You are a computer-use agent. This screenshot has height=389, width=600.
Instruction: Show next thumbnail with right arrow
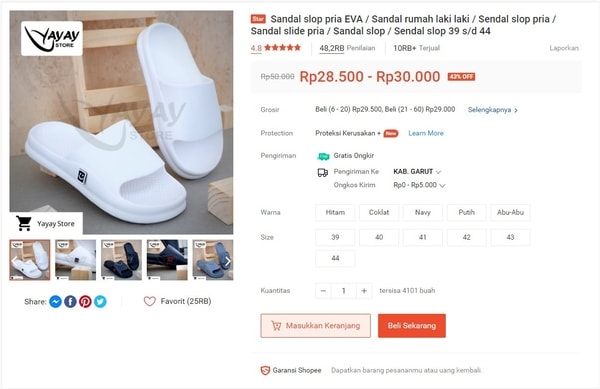pyautogui.click(x=228, y=261)
